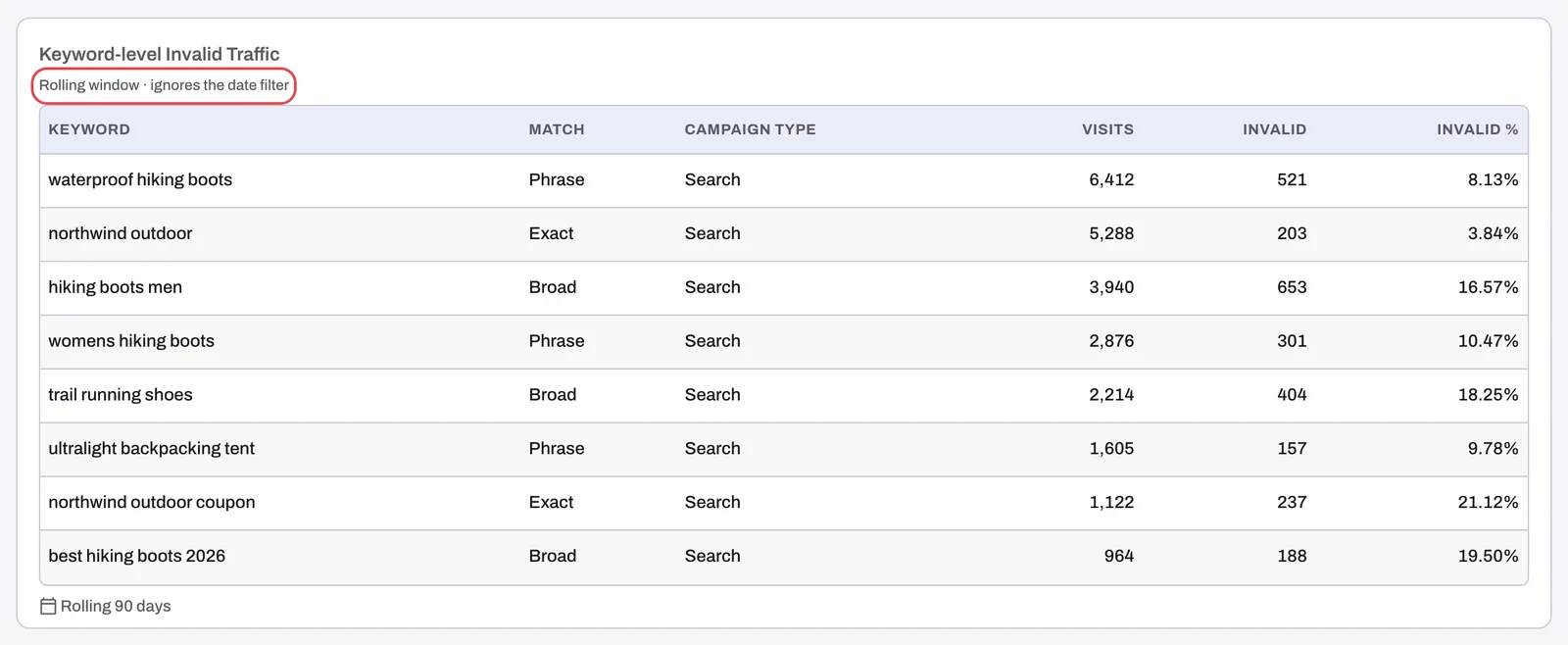Image resolution: width=1568 pixels, height=645 pixels.
Task: Select keyword 'northwind outdoor'
Action: click(x=121, y=233)
